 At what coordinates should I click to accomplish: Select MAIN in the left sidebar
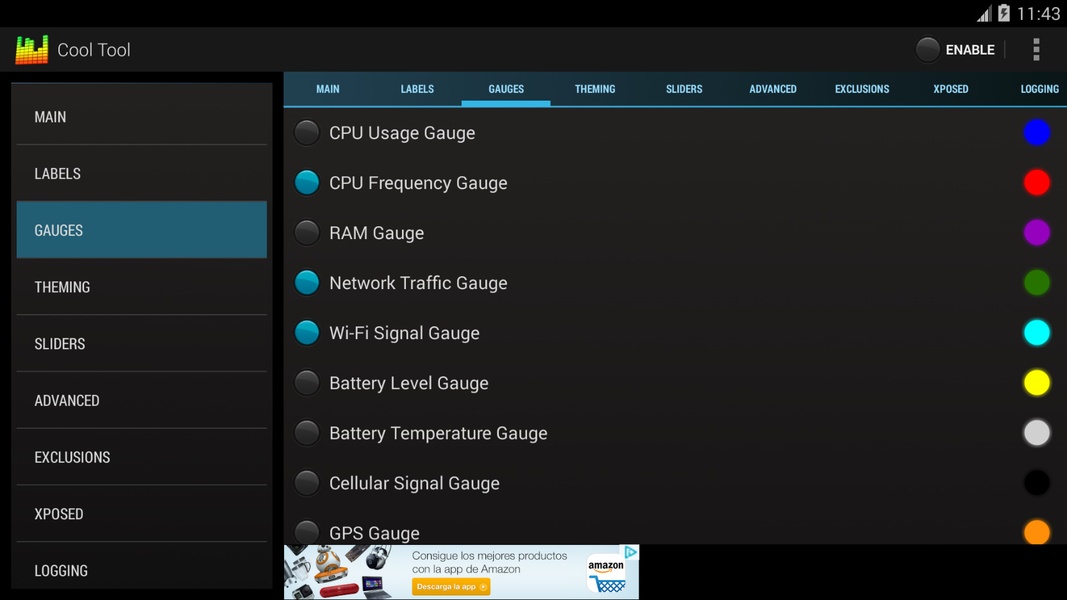pos(142,116)
